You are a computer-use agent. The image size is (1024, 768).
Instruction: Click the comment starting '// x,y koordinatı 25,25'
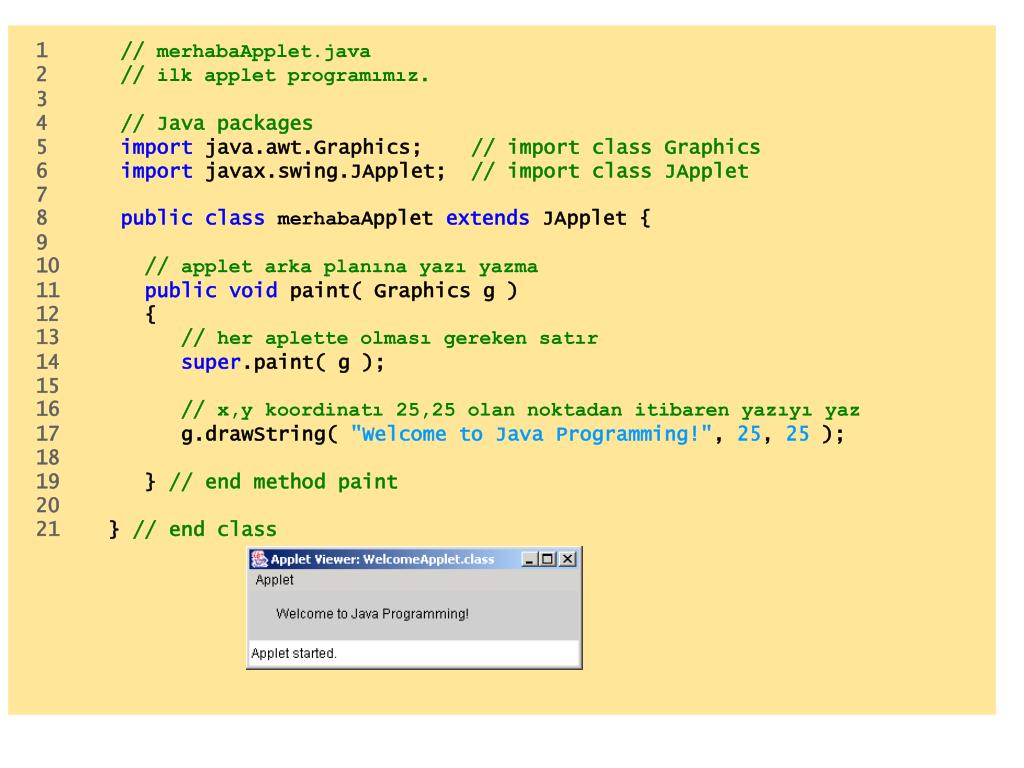pyautogui.click(x=520, y=410)
